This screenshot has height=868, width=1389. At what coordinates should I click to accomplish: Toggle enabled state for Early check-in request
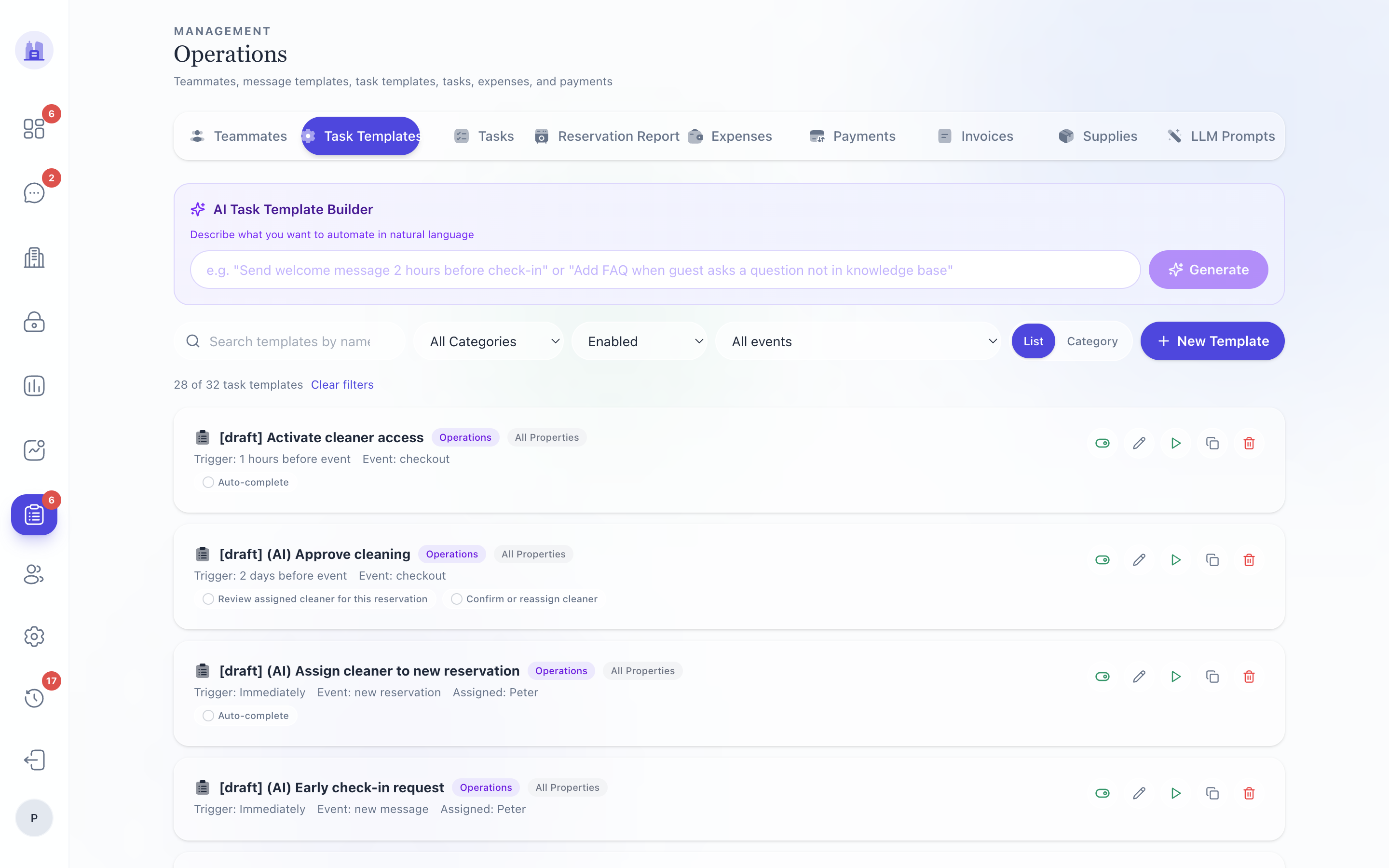(x=1102, y=793)
